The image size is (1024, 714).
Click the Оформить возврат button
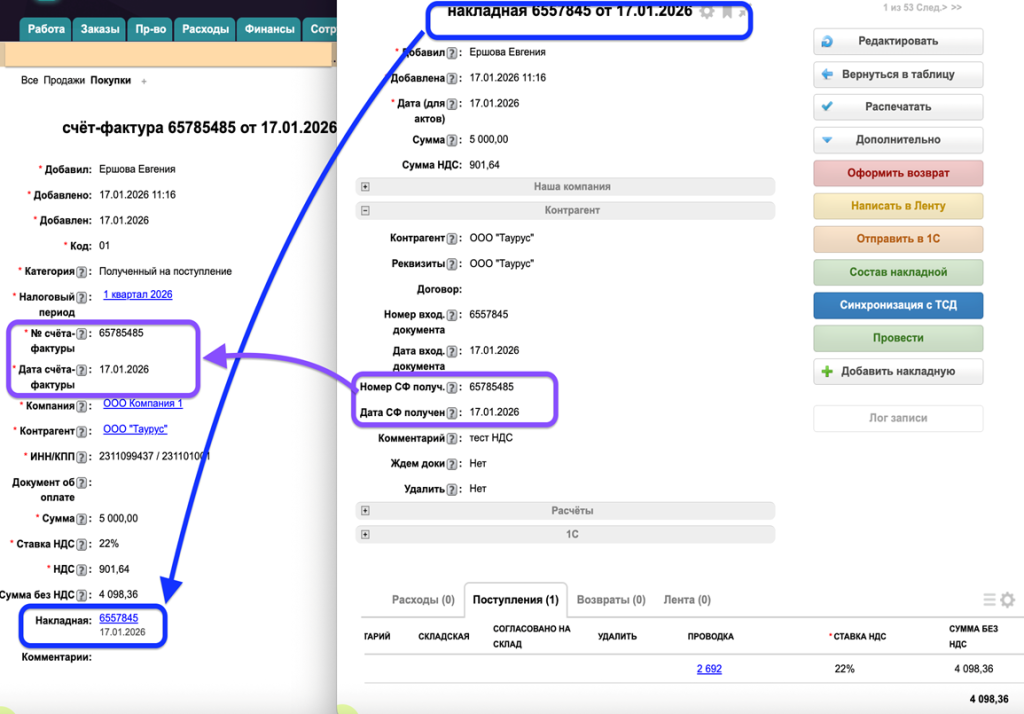click(897, 173)
